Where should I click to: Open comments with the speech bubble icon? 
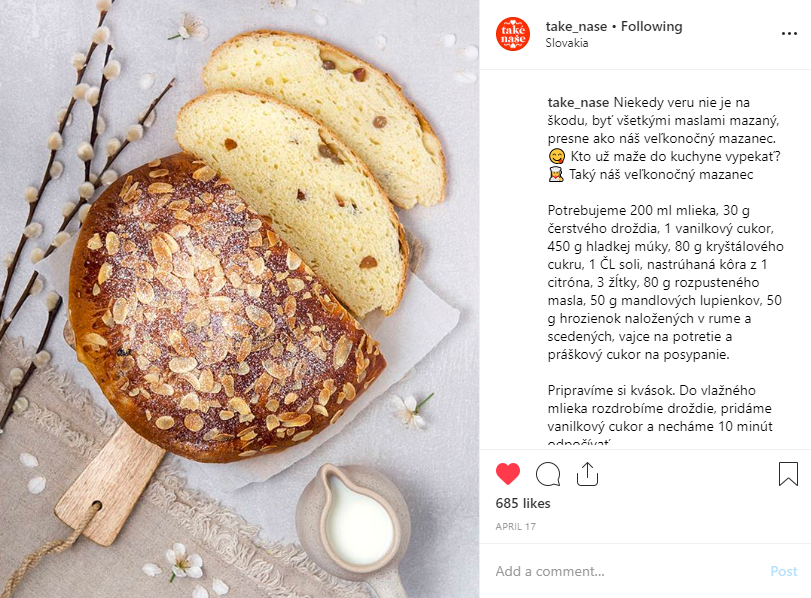click(x=548, y=474)
